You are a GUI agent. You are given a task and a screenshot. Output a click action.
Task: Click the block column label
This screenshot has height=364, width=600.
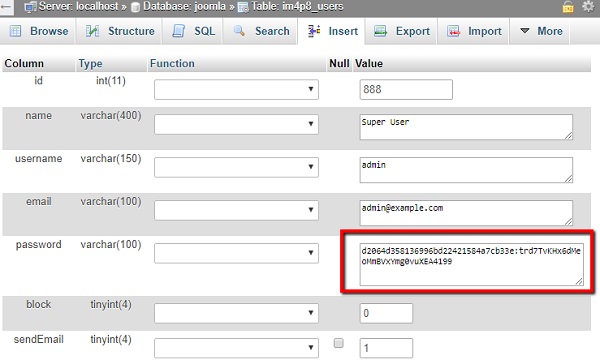pos(38,304)
